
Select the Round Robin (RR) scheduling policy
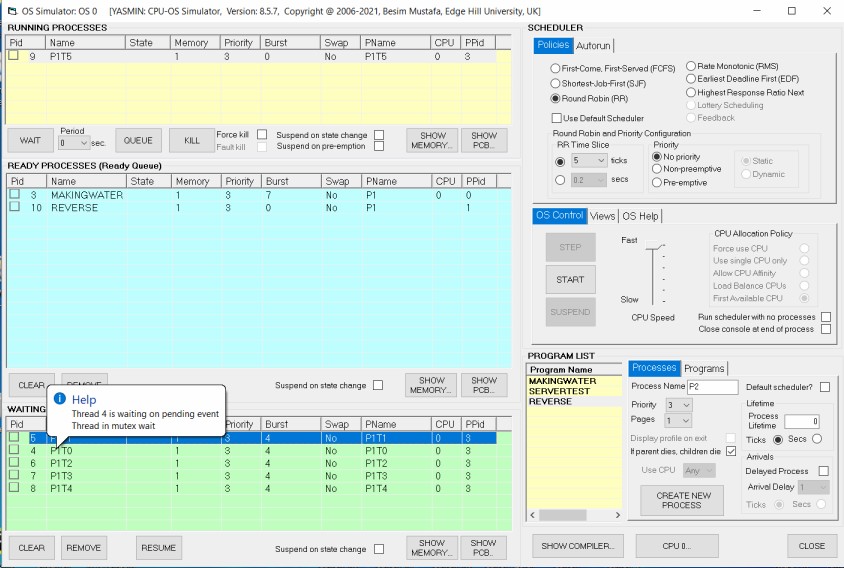[555, 99]
